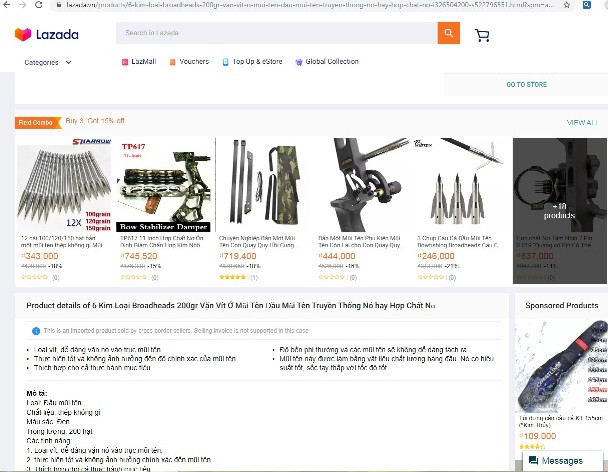Click the blue info icon next to imported notice
The image size is (608, 472).
tap(36, 331)
